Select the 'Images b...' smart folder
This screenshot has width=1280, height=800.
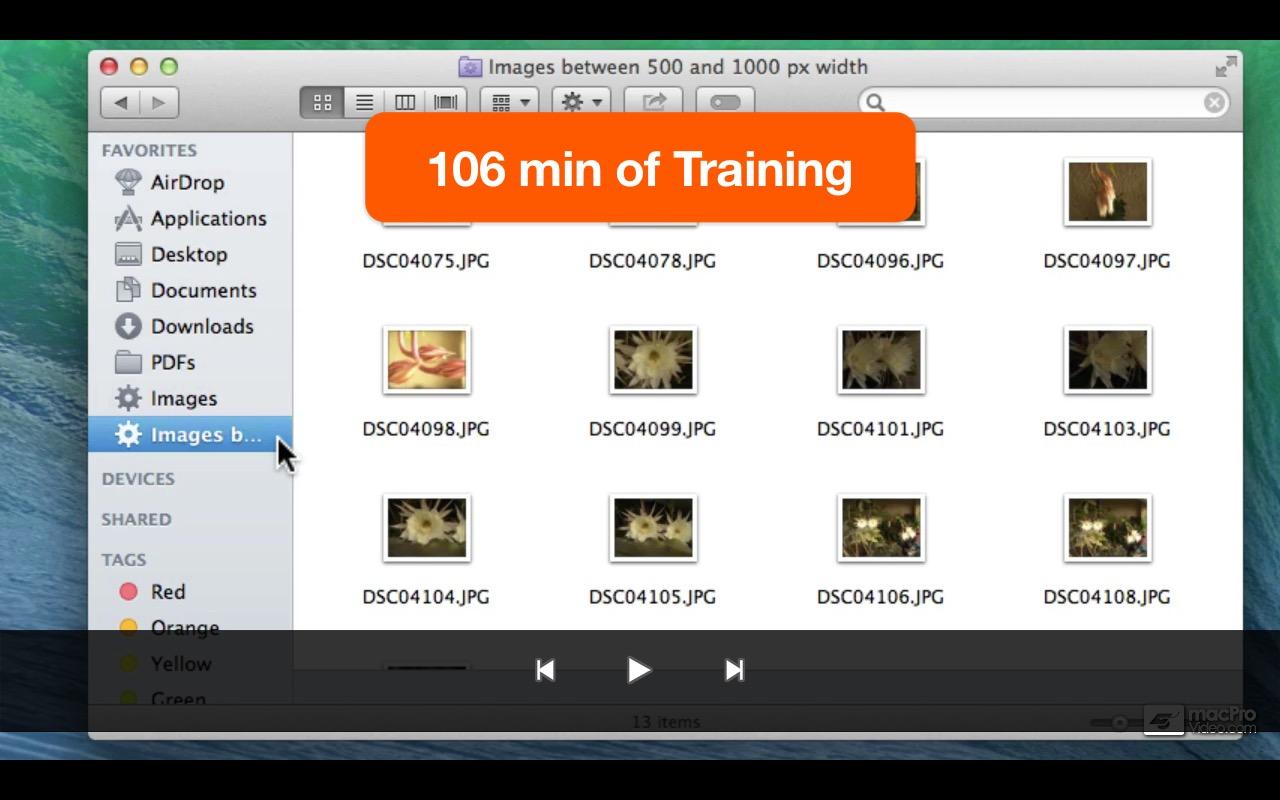190,435
